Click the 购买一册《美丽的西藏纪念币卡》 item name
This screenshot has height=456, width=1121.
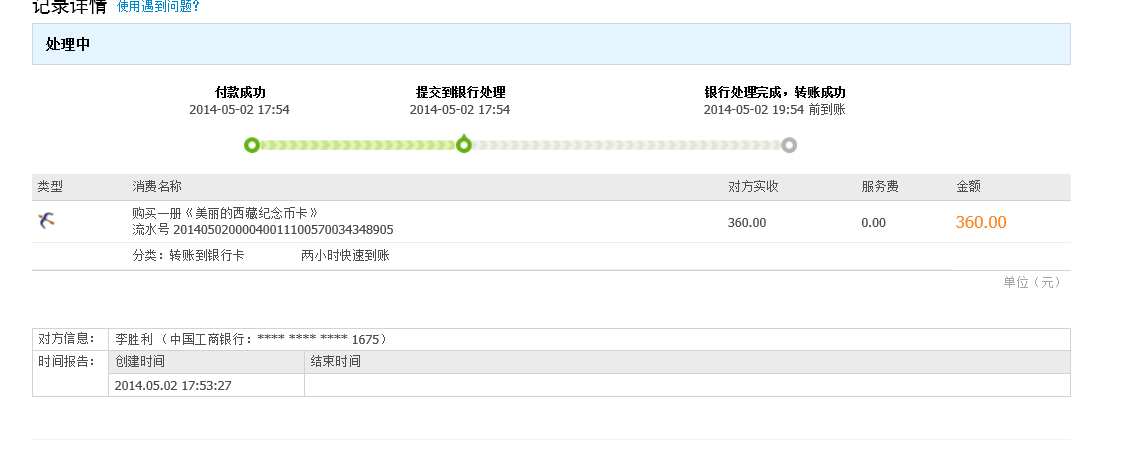coord(225,213)
